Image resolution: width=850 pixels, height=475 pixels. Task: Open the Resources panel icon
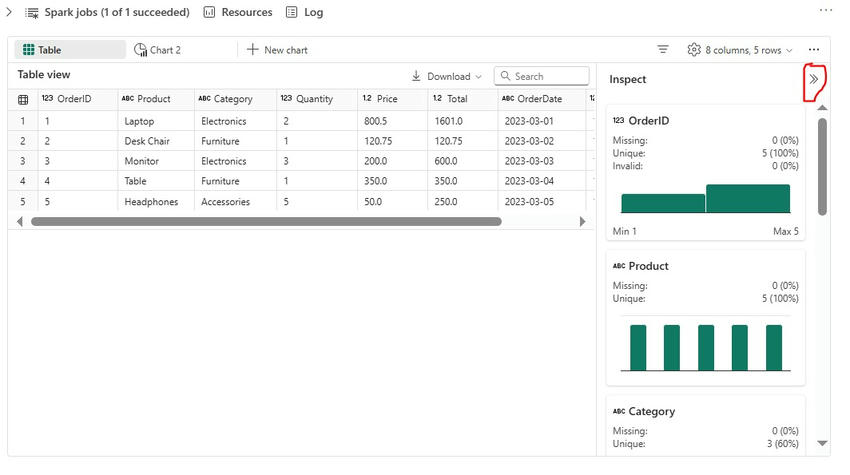click(209, 12)
